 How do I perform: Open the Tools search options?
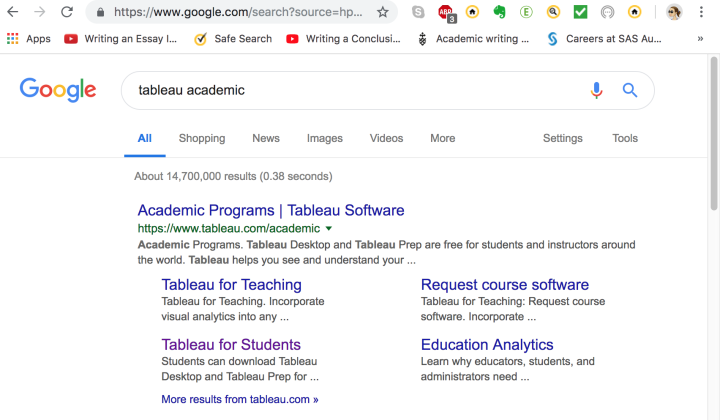625,138
